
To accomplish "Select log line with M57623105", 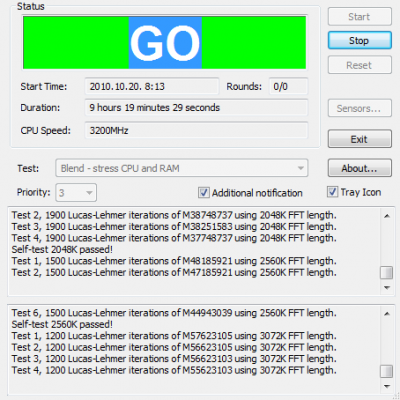I will pyautogui.click(x=174, y=336).
